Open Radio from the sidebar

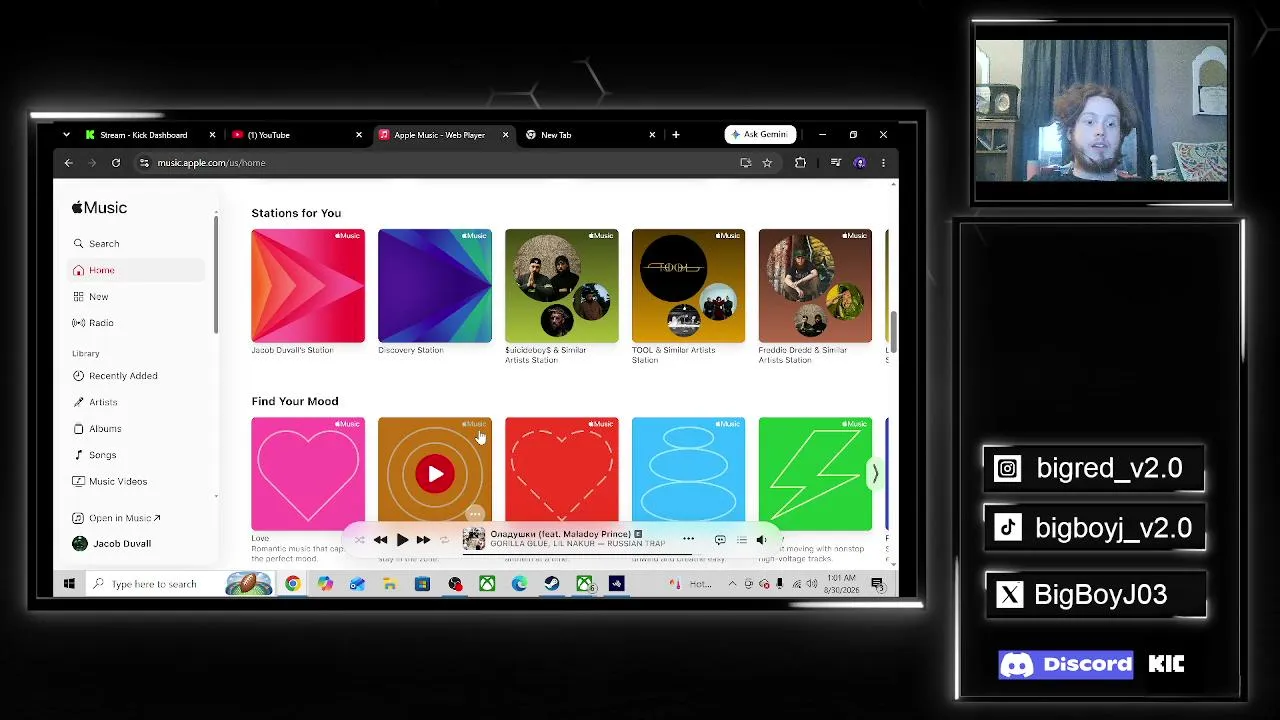click(x=137, y=323)
